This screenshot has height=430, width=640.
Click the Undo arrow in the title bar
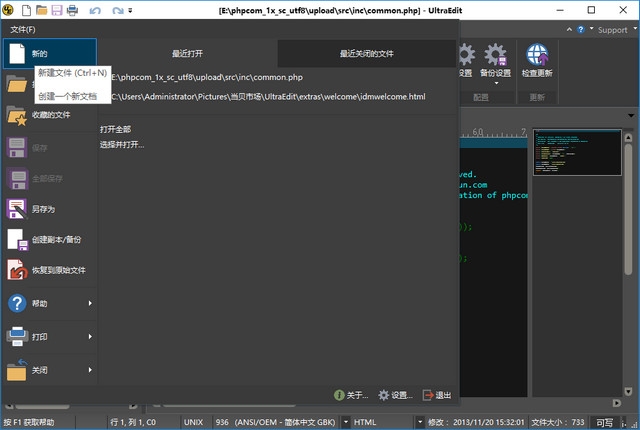pyautogui.click(x=95, y=11)
